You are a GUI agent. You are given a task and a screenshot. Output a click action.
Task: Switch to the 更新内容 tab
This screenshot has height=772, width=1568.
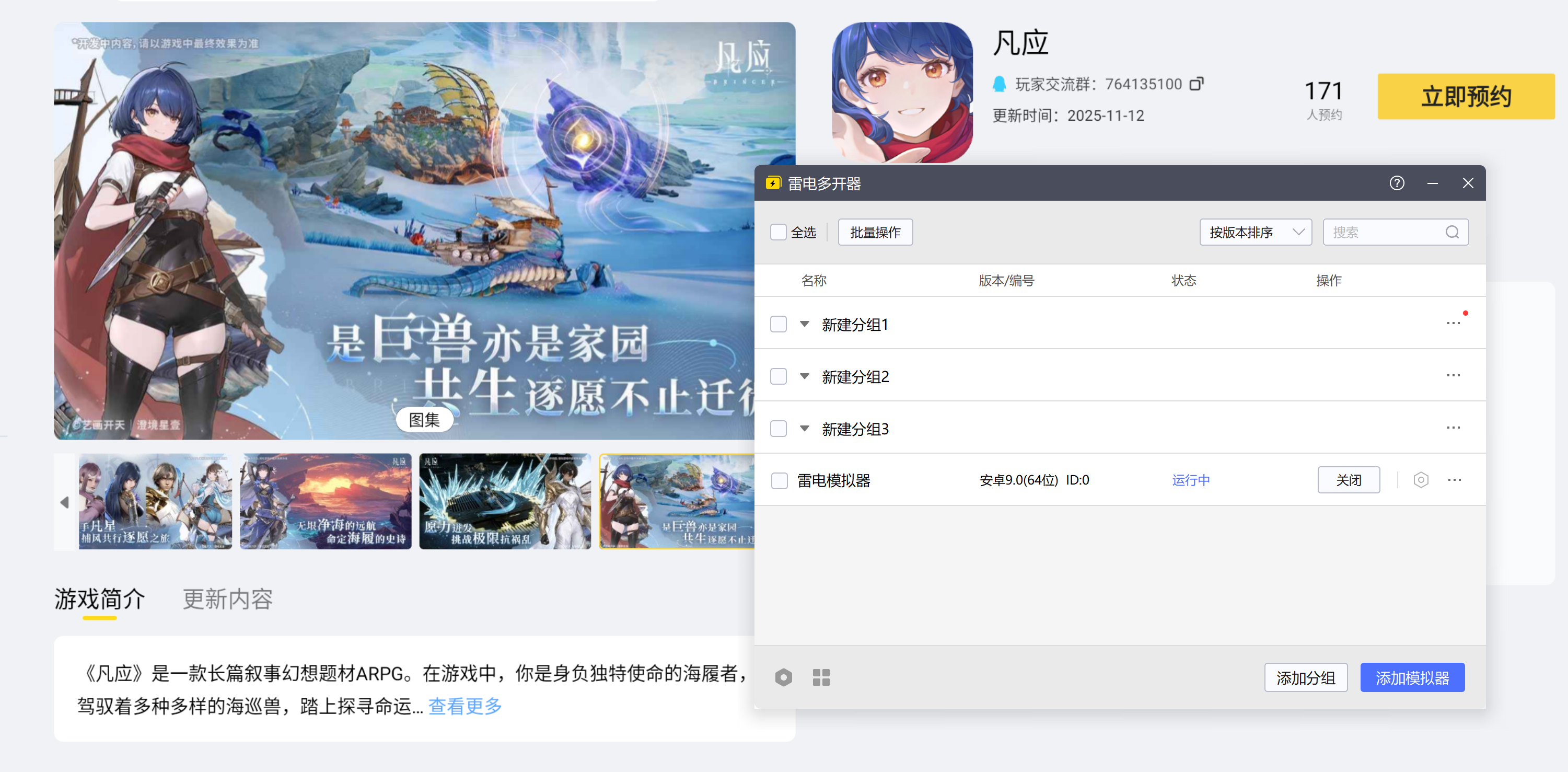tap(227, 599)
